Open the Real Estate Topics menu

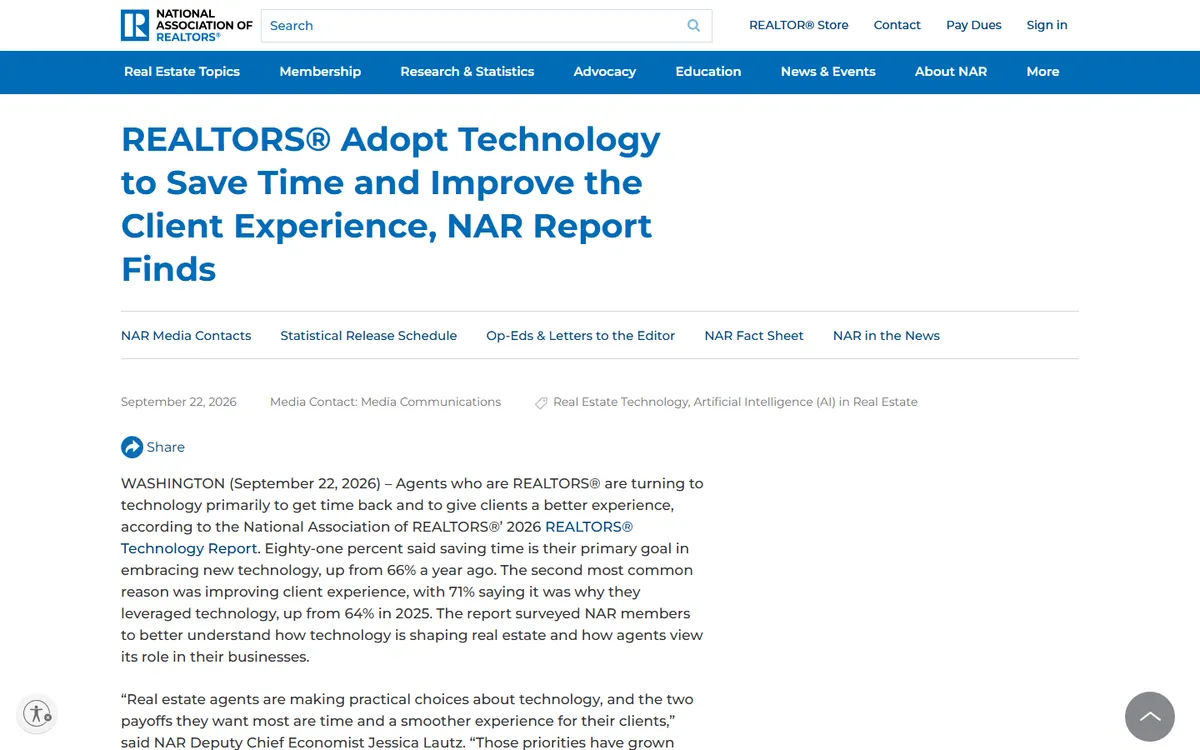point(182,72)
